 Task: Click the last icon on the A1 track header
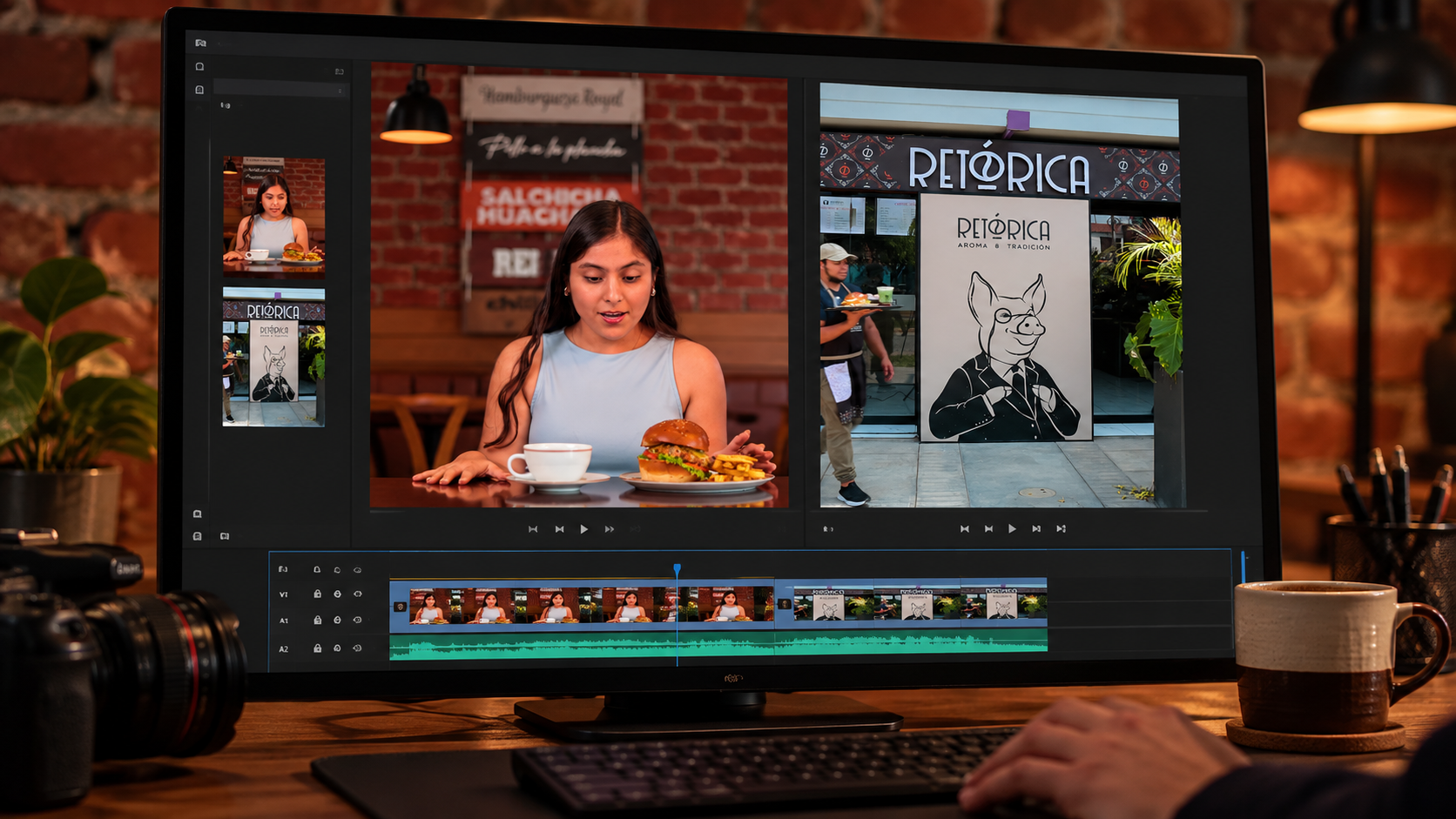(x=357, y=621)
